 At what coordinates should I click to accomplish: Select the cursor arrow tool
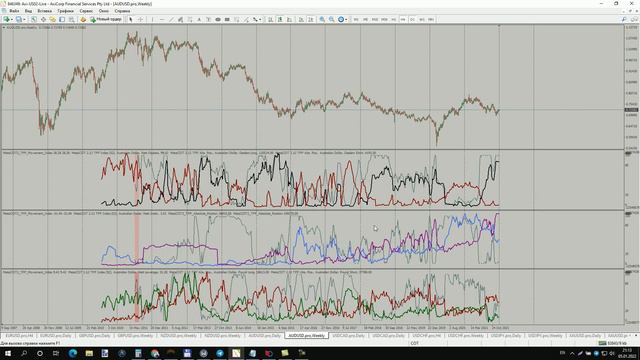(131, 19)
